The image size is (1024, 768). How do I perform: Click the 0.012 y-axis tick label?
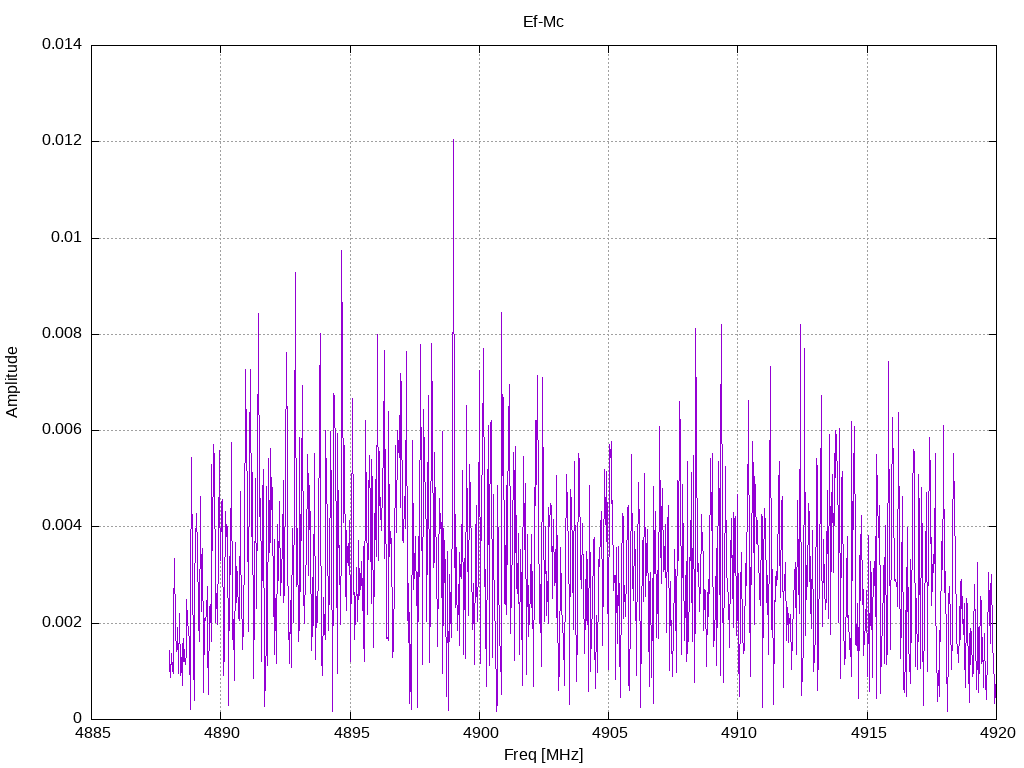[x=62, y=140]
